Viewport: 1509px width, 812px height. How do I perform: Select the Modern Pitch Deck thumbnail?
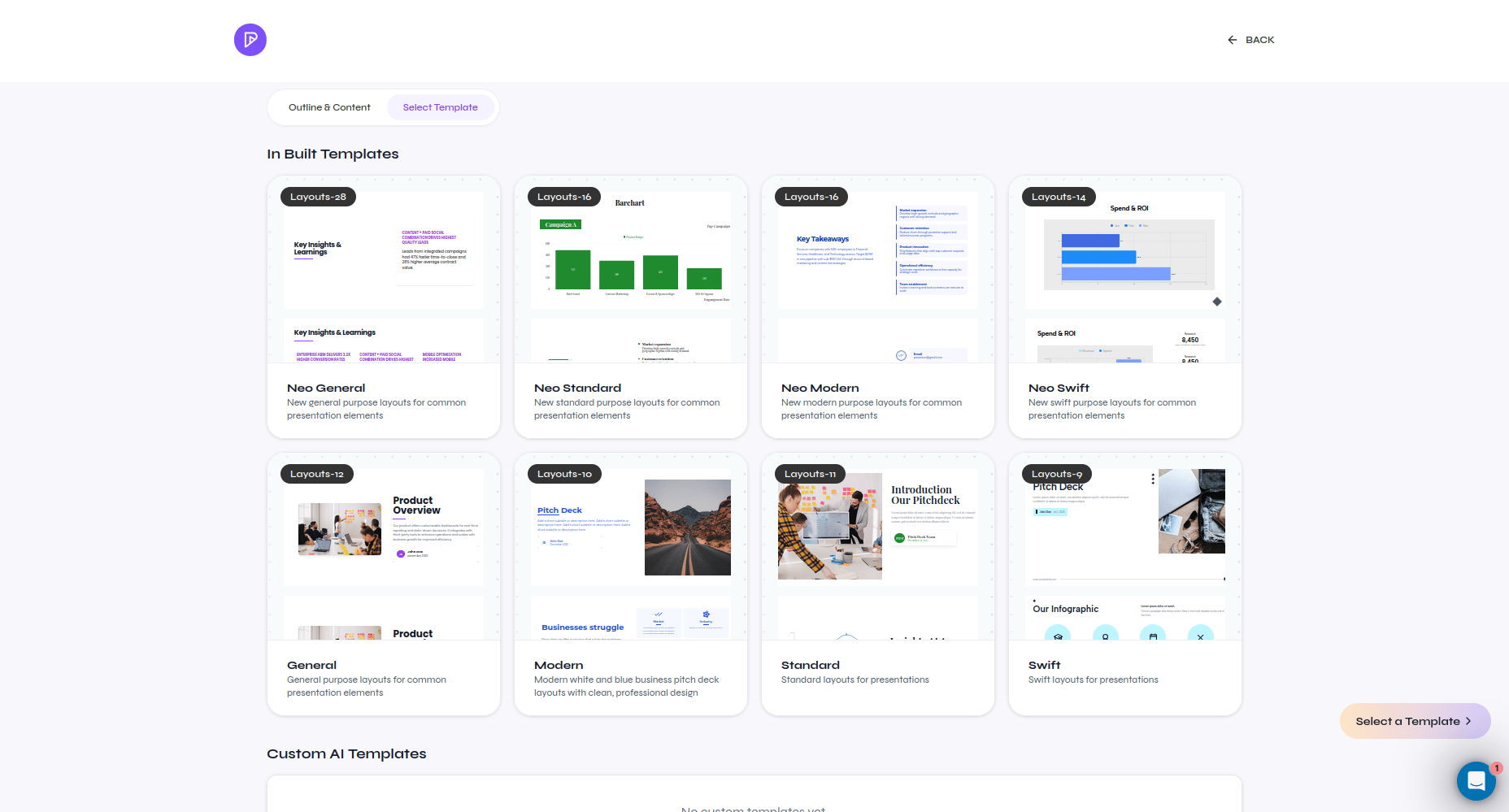(631, 528)
